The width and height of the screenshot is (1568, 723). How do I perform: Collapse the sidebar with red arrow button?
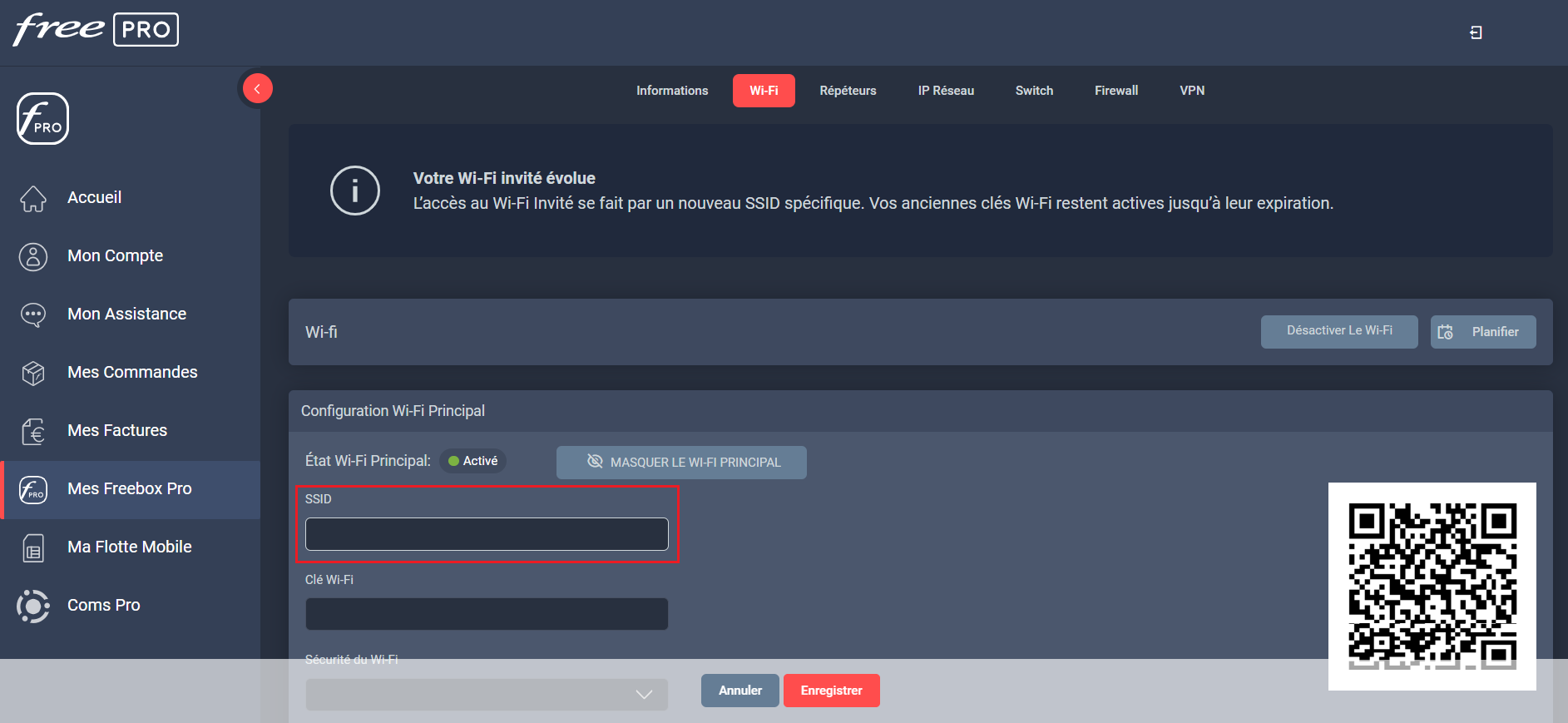click(x=258, y=88)
